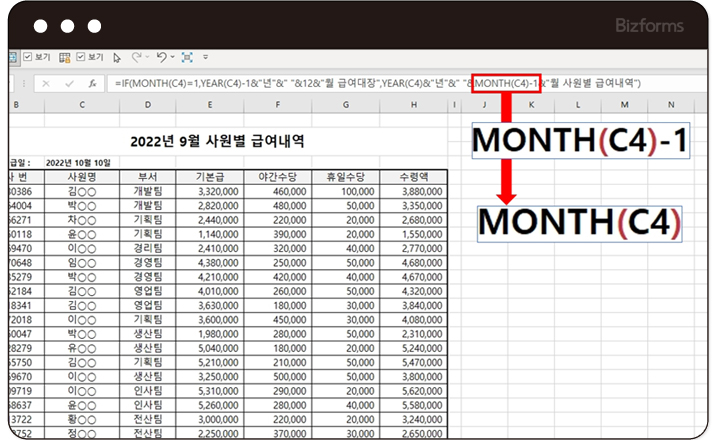Click the formula bar enter checkmark
715x440 pixels.
(69, 83)
